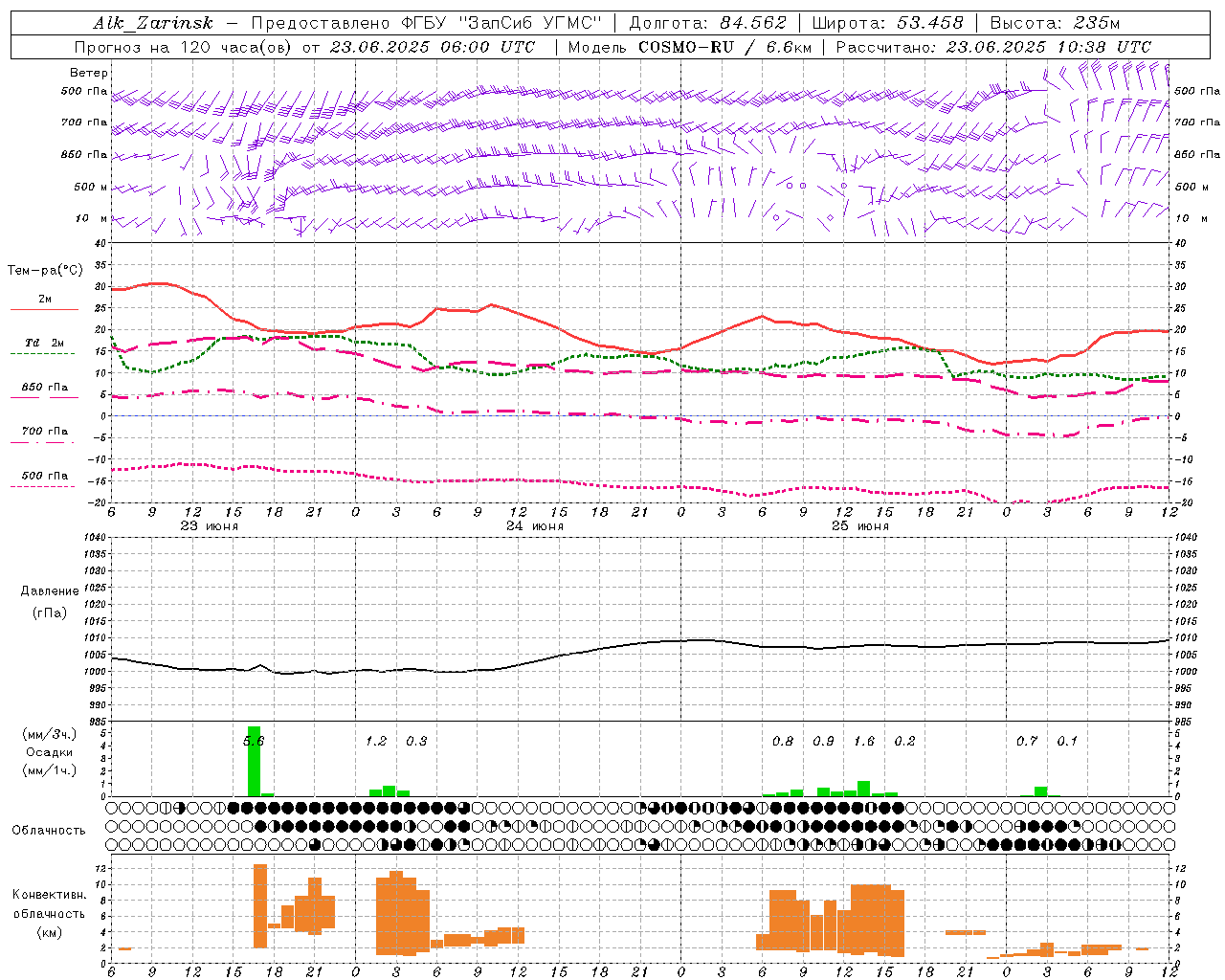Click the '0.8' precipitation total value
This screenshot has width=1225, height=980.
click(x=783, y=741)
